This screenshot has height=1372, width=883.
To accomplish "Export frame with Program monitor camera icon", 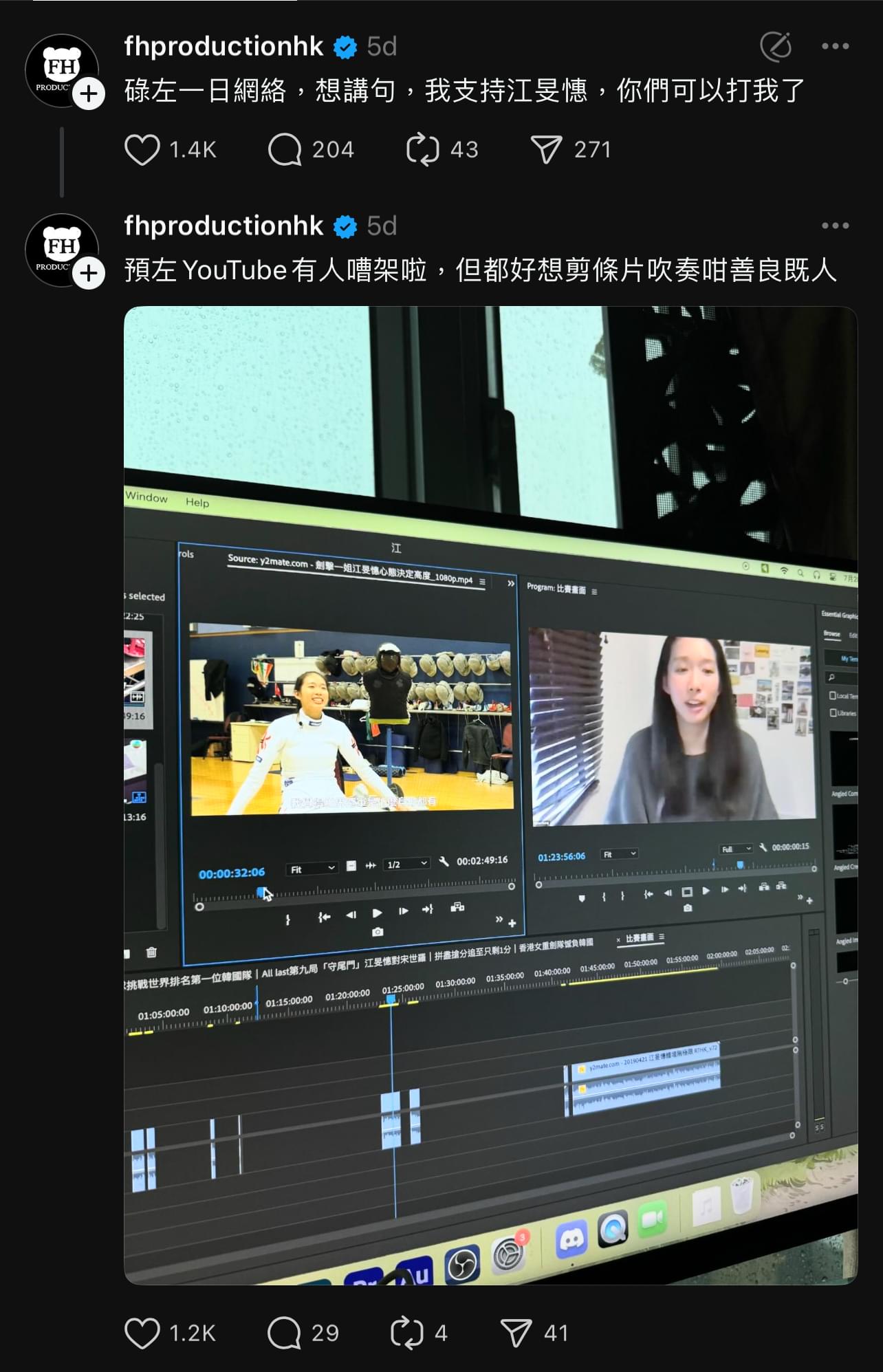I will tap(688, 908).
